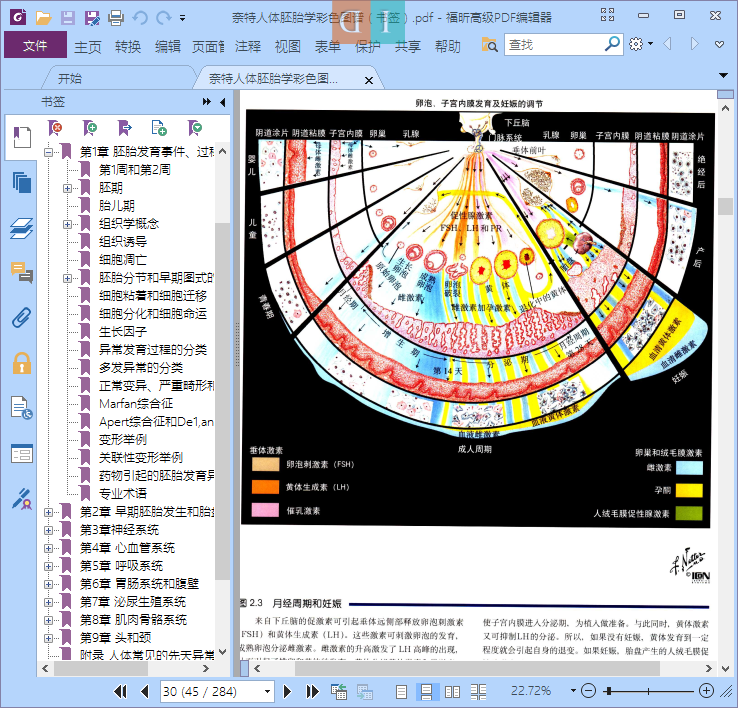Redo the last action
Viewport: 738px width, 708px height.
(x=163, y=18)
